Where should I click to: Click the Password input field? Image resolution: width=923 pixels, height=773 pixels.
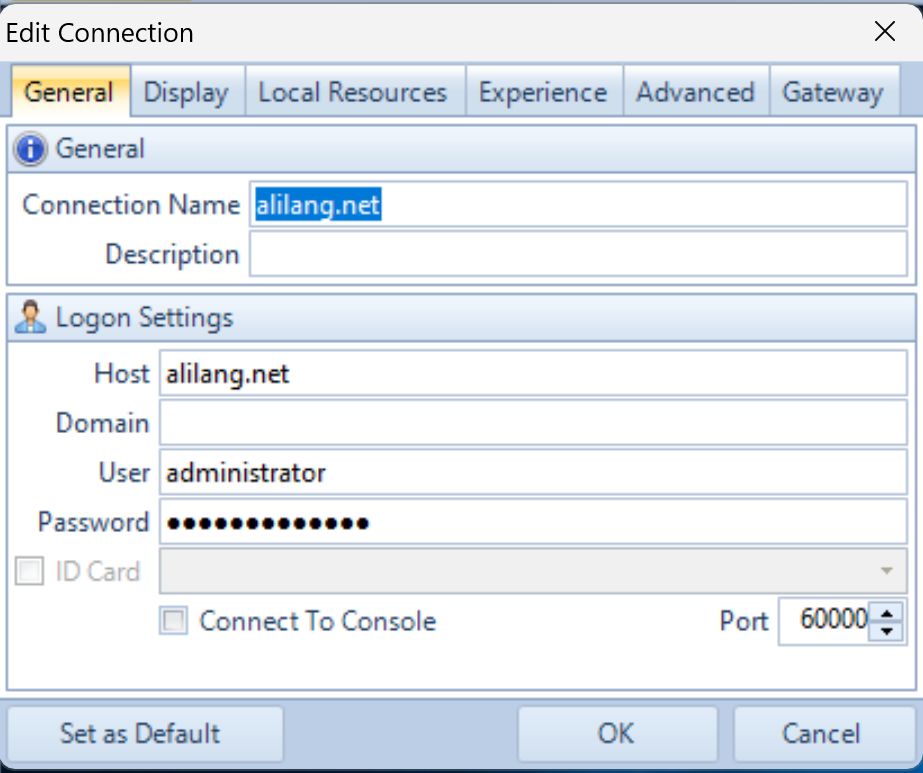[534, 523]
